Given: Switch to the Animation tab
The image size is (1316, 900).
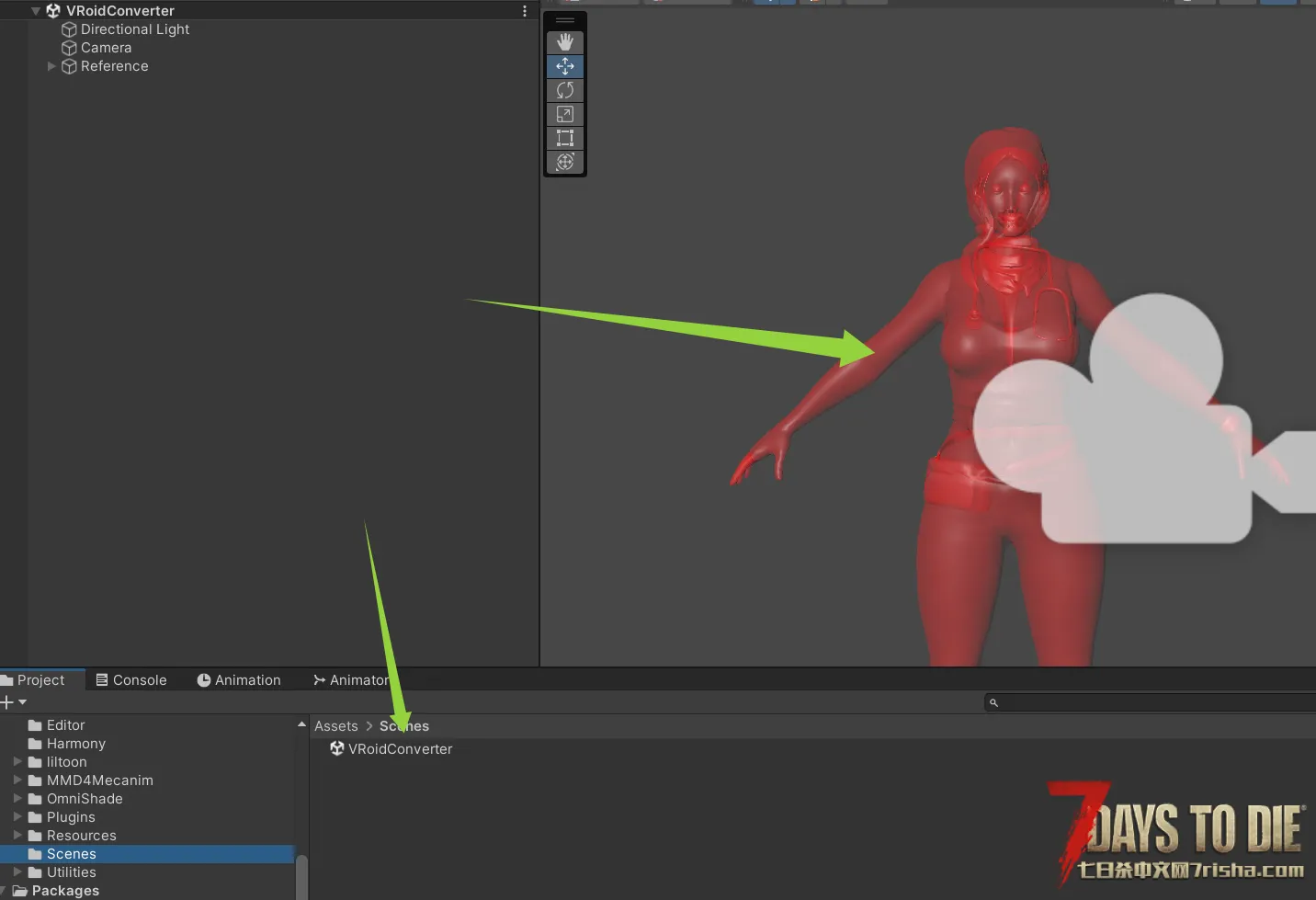Looking at the screenshot, I should pyautogui.click(x=239, y=680).
